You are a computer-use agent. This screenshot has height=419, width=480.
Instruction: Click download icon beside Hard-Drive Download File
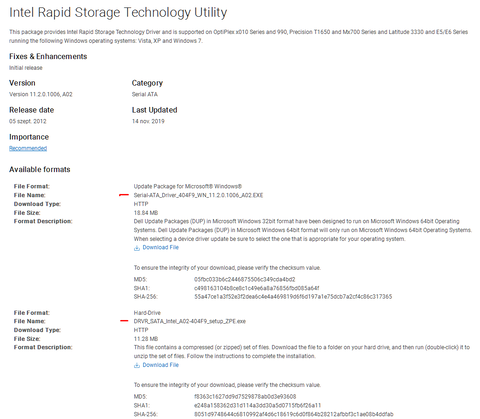click(137, 366)
